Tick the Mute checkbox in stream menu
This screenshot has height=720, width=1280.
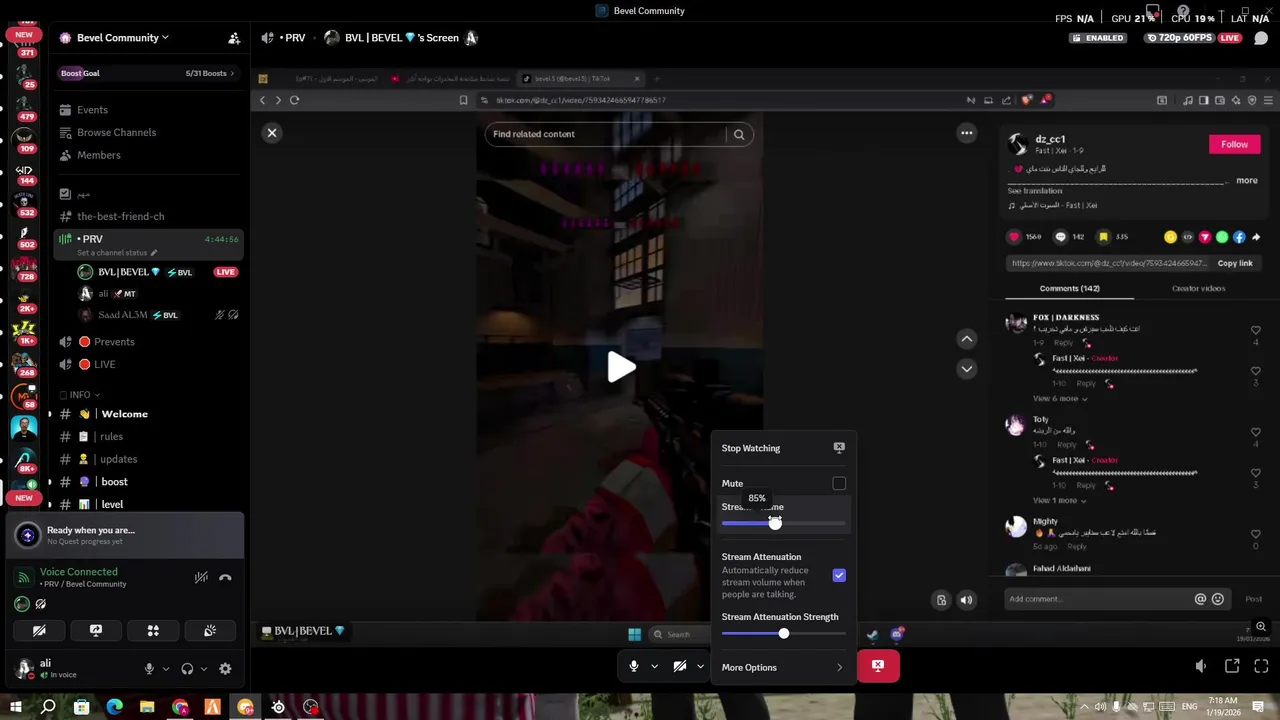(x=839, y=484)
